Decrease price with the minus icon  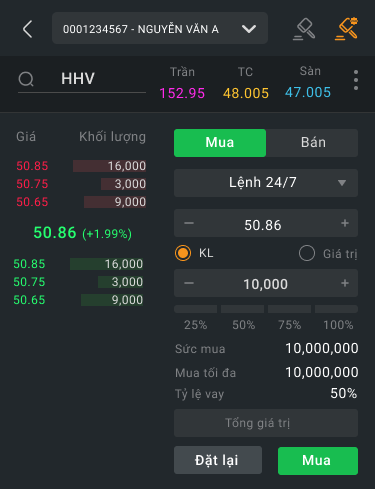(x=189, y=223)
